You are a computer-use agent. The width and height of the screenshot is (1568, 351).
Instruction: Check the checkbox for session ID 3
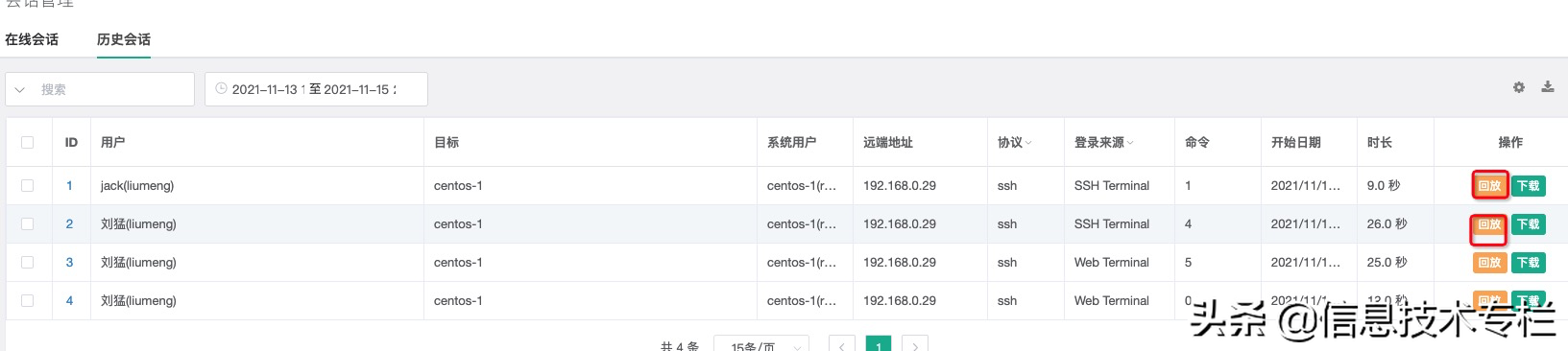tap(27, 262)
